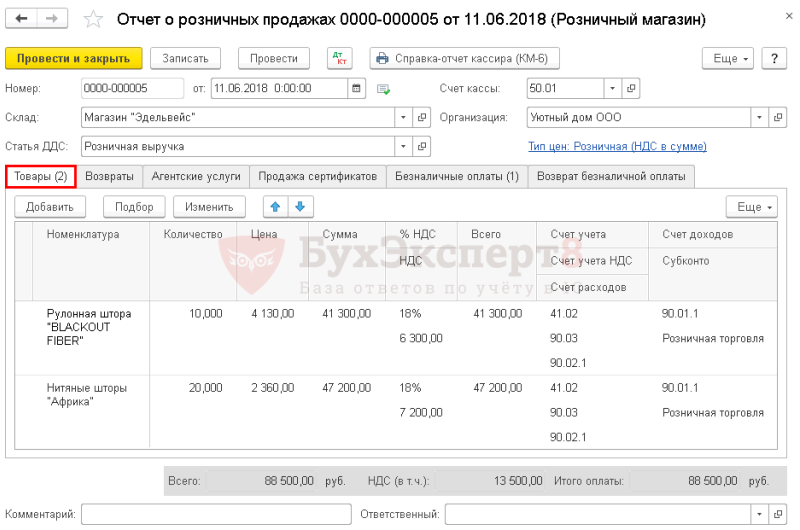Open the Счет кассы 50.01 entry icon
This screenshot has width=800, height=530.
point(631,88)
